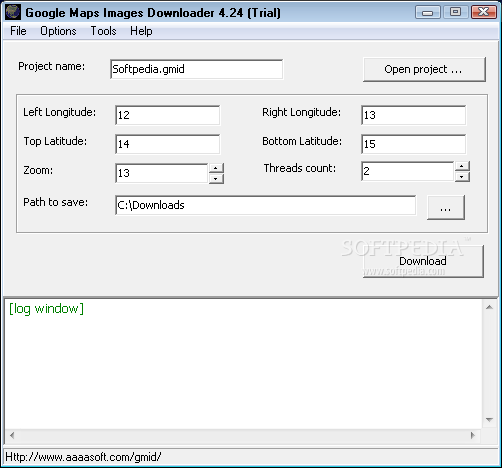This screenshot has height=468, width=502.
Task: Click the green [log window] text
Action: pos(46,309)
